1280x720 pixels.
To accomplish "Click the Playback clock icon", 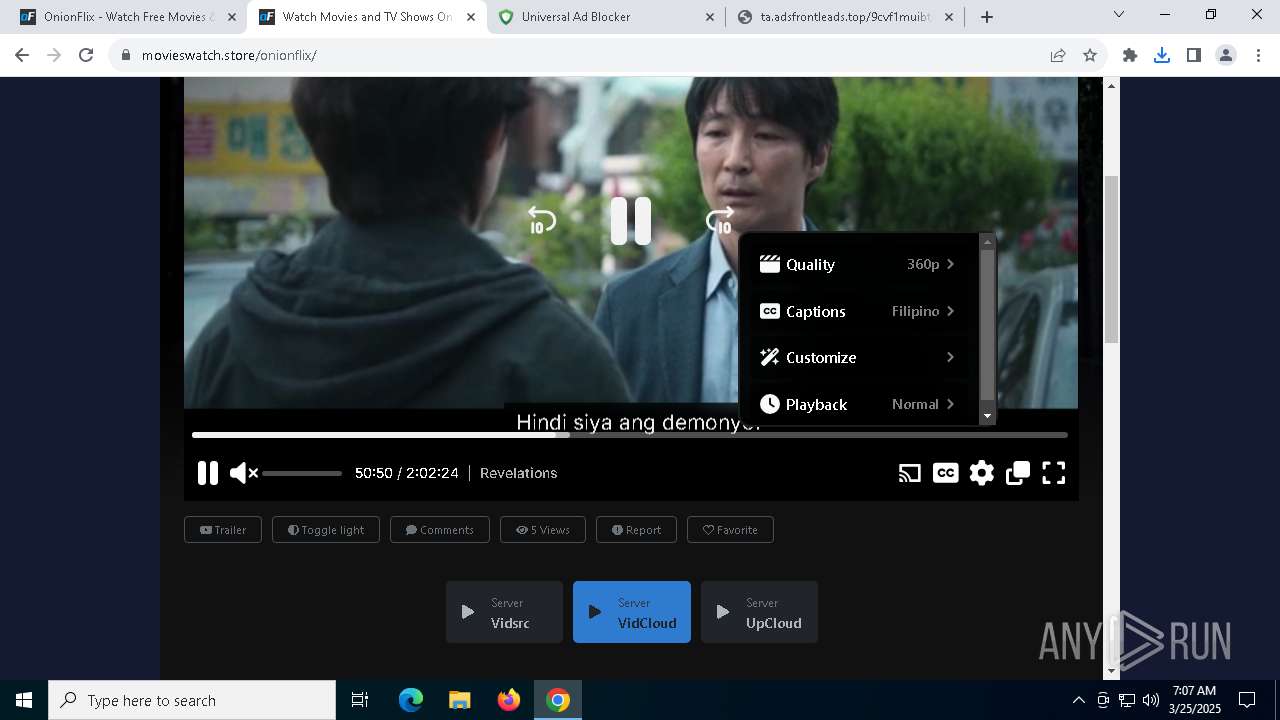I will 769,404.
